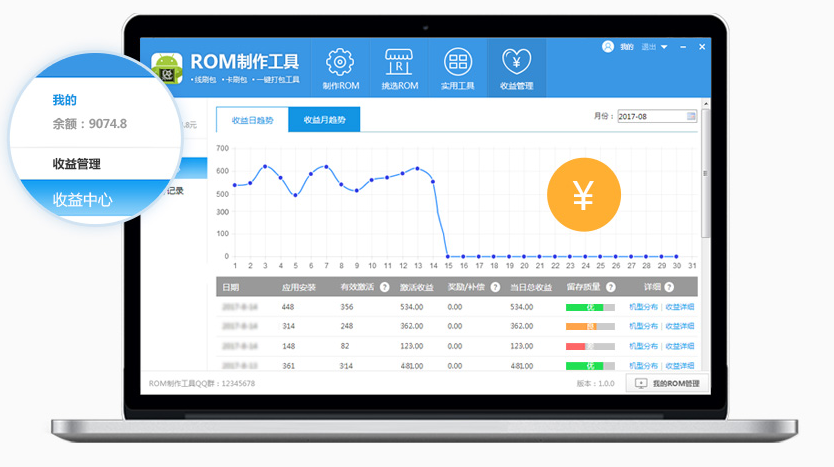Image resolution: width=834 pixels, height=467 pixels.
Task: Open the 实用工具 grid icon
Action: (458, 63)
